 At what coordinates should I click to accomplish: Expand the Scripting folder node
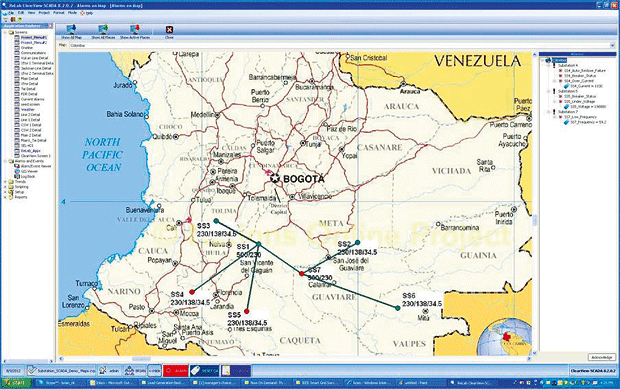[5, 187]
